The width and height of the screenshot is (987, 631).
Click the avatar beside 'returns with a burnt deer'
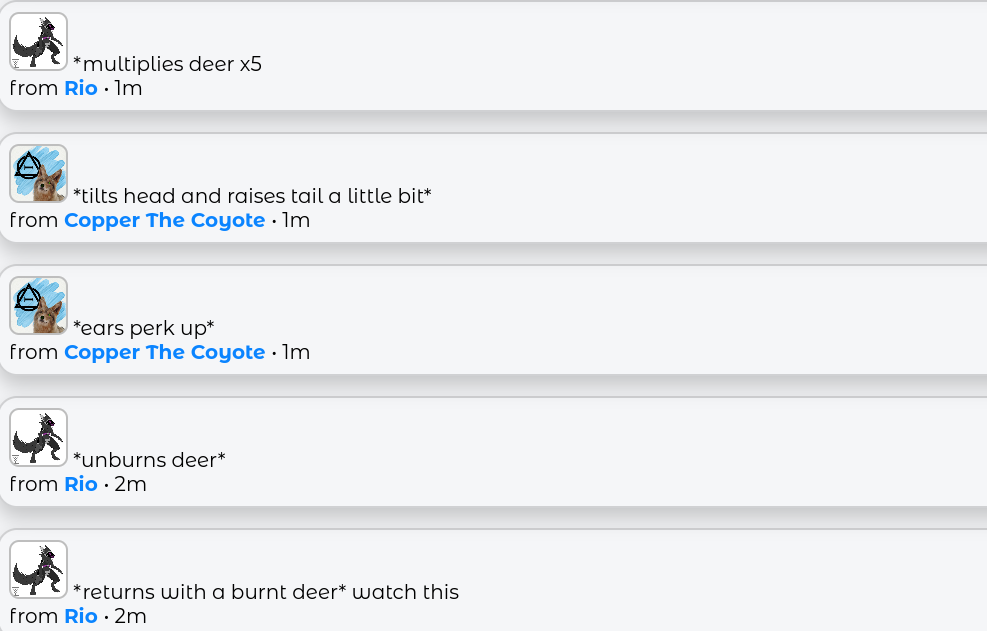click(x=38, y=570)
